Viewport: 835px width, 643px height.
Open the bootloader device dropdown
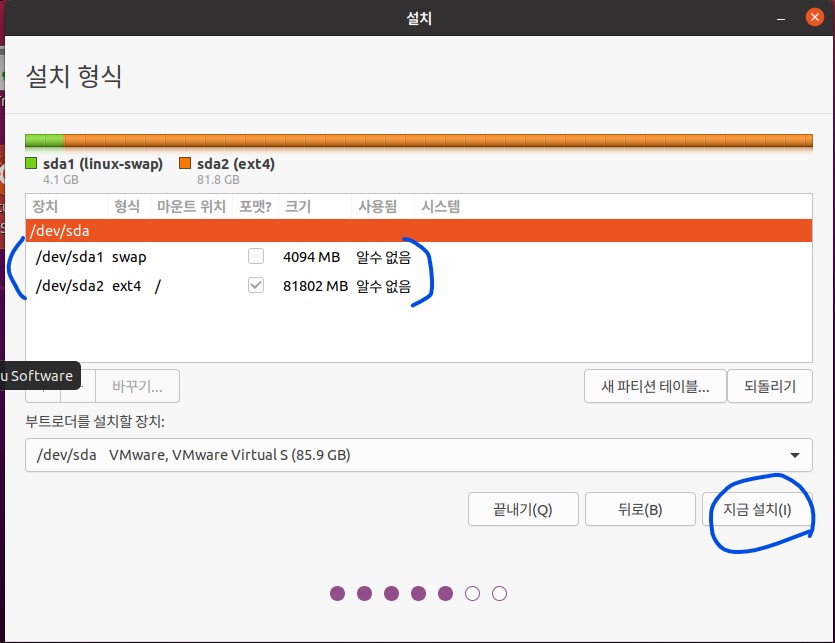tap(419, 455)
